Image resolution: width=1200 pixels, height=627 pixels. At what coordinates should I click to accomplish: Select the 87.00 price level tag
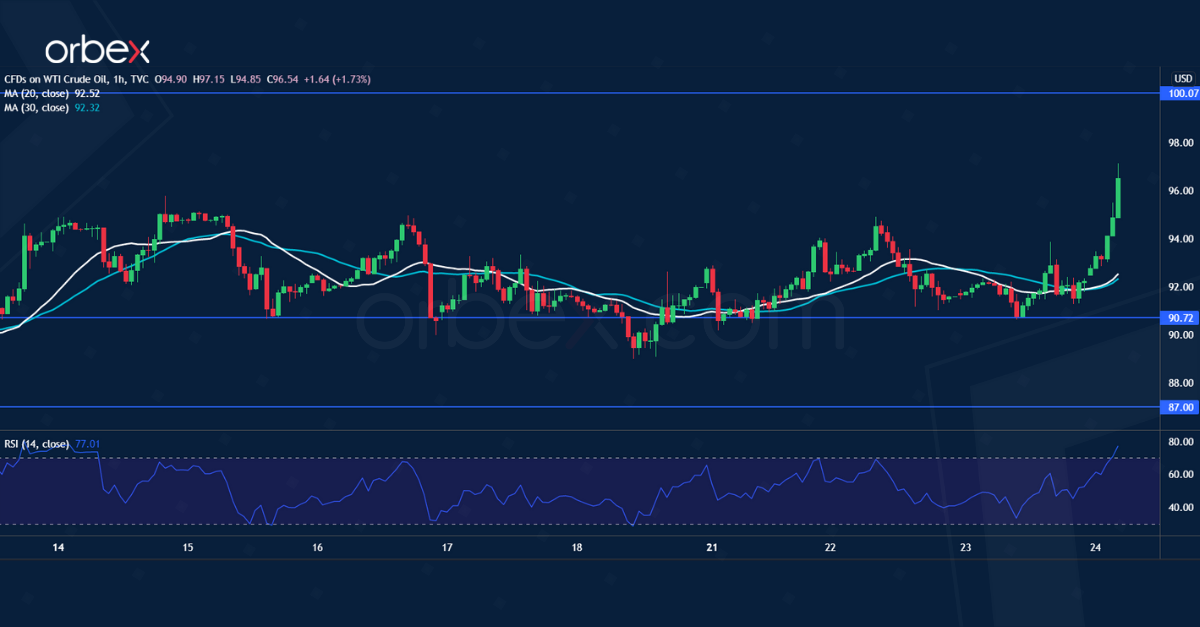pyautogui.click(x=1180, y=407)
